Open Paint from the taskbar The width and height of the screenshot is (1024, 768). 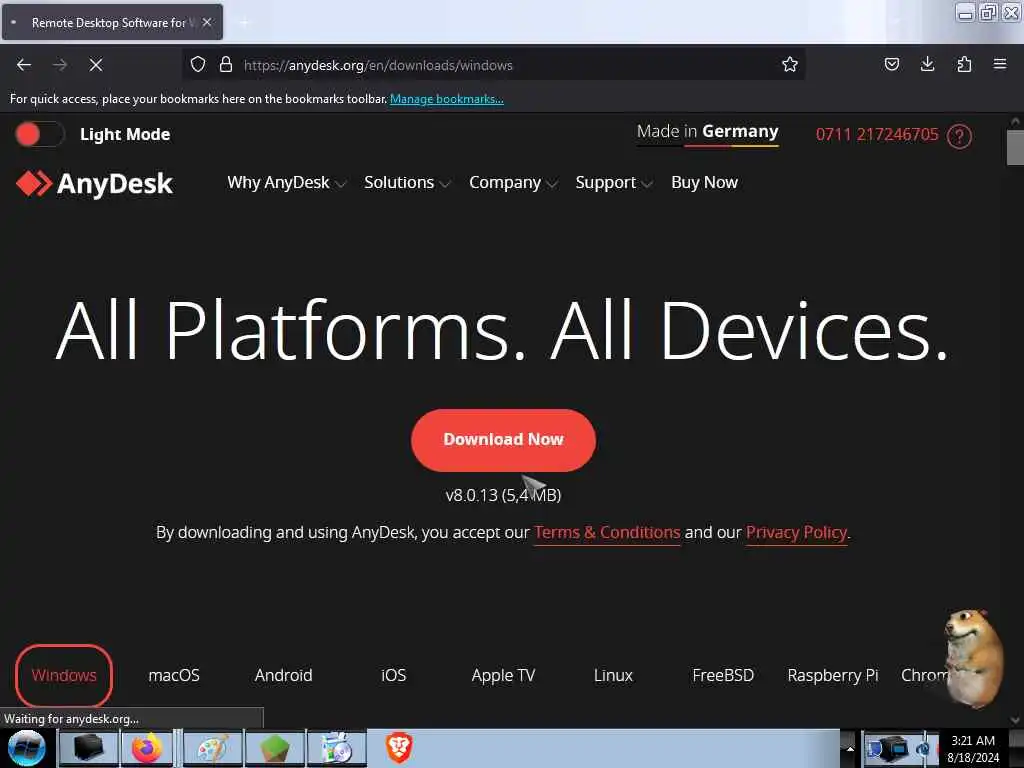pos(213,748)
